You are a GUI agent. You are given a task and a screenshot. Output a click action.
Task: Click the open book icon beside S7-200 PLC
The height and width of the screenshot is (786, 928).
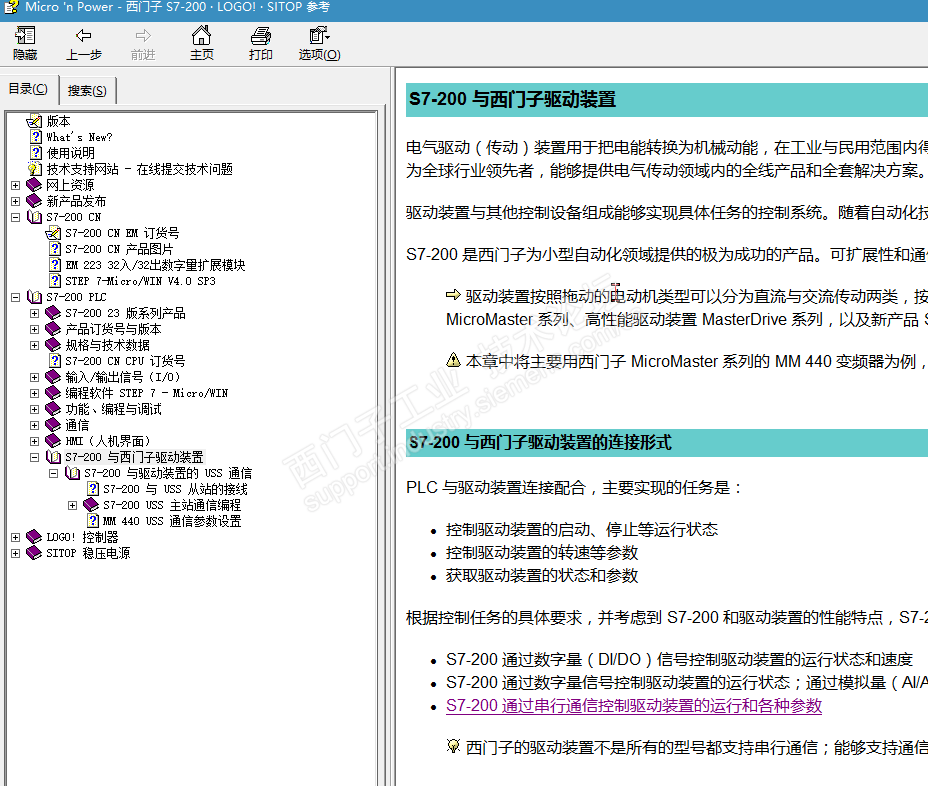click(x=34, y=297)
